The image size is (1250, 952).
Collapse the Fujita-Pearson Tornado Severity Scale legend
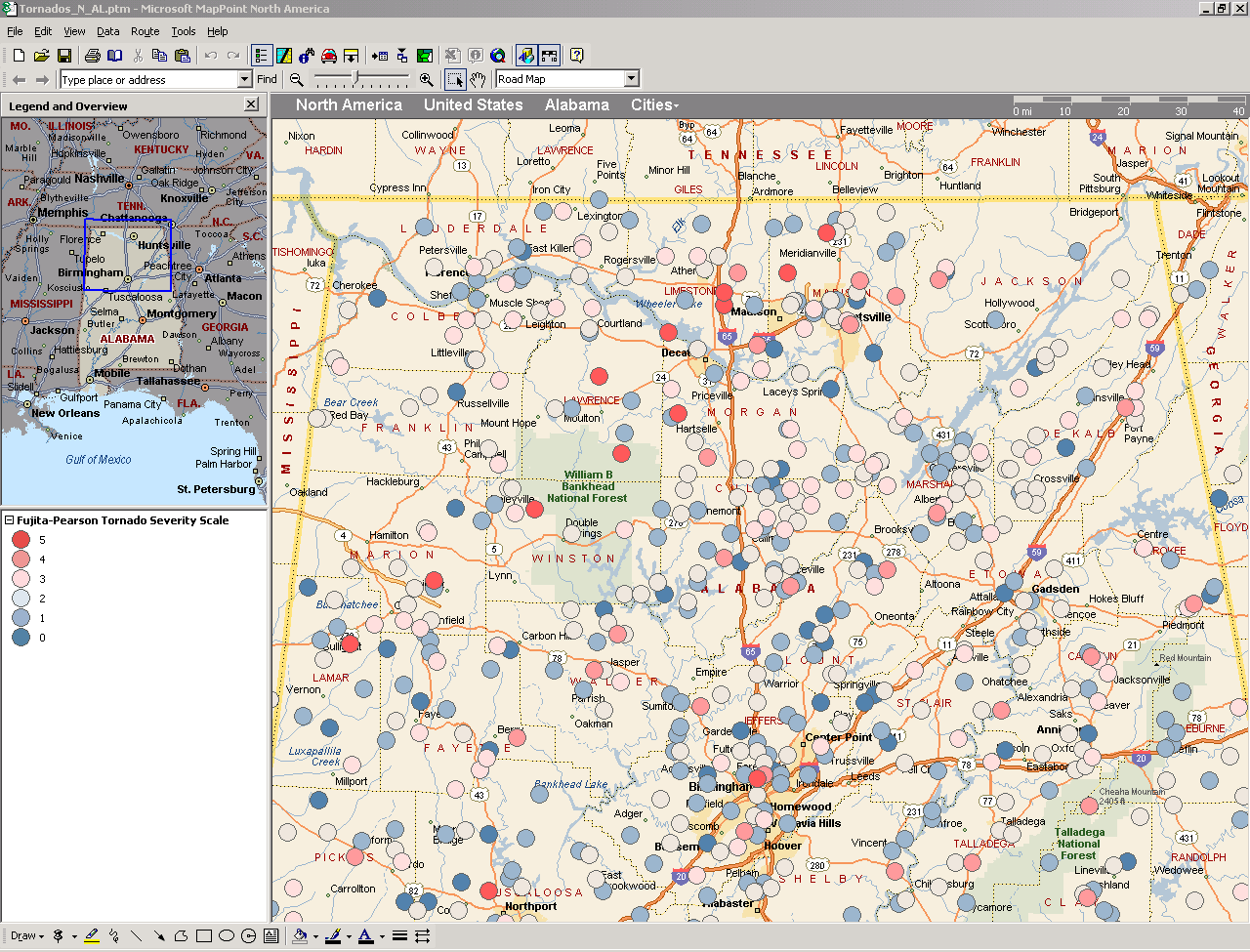9,520
